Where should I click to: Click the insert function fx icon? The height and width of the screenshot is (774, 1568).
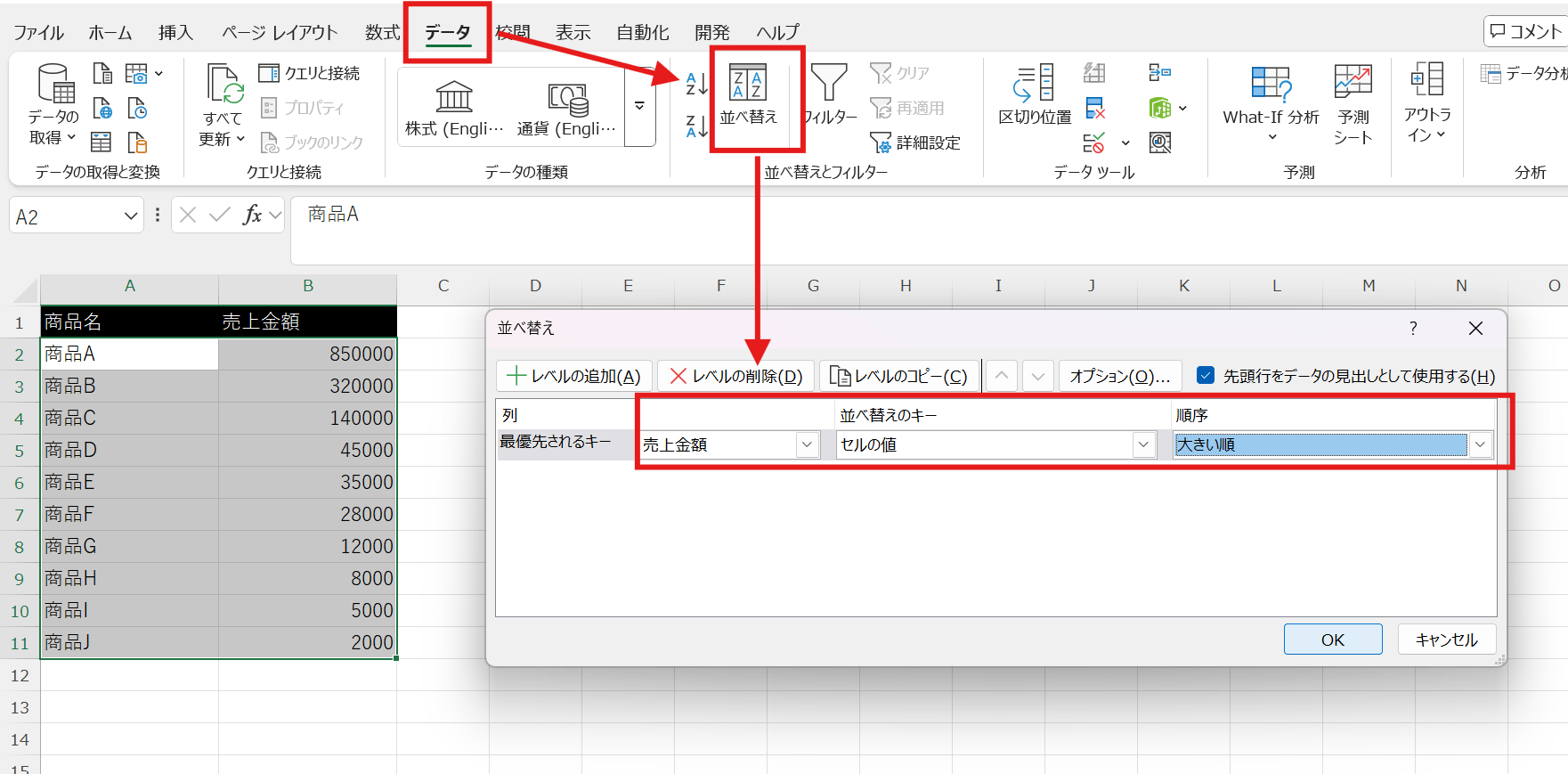pos(252,215)
